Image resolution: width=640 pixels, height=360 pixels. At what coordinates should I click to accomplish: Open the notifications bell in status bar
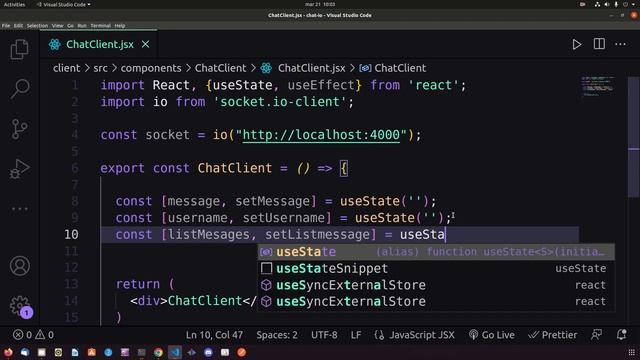[621, 335]
